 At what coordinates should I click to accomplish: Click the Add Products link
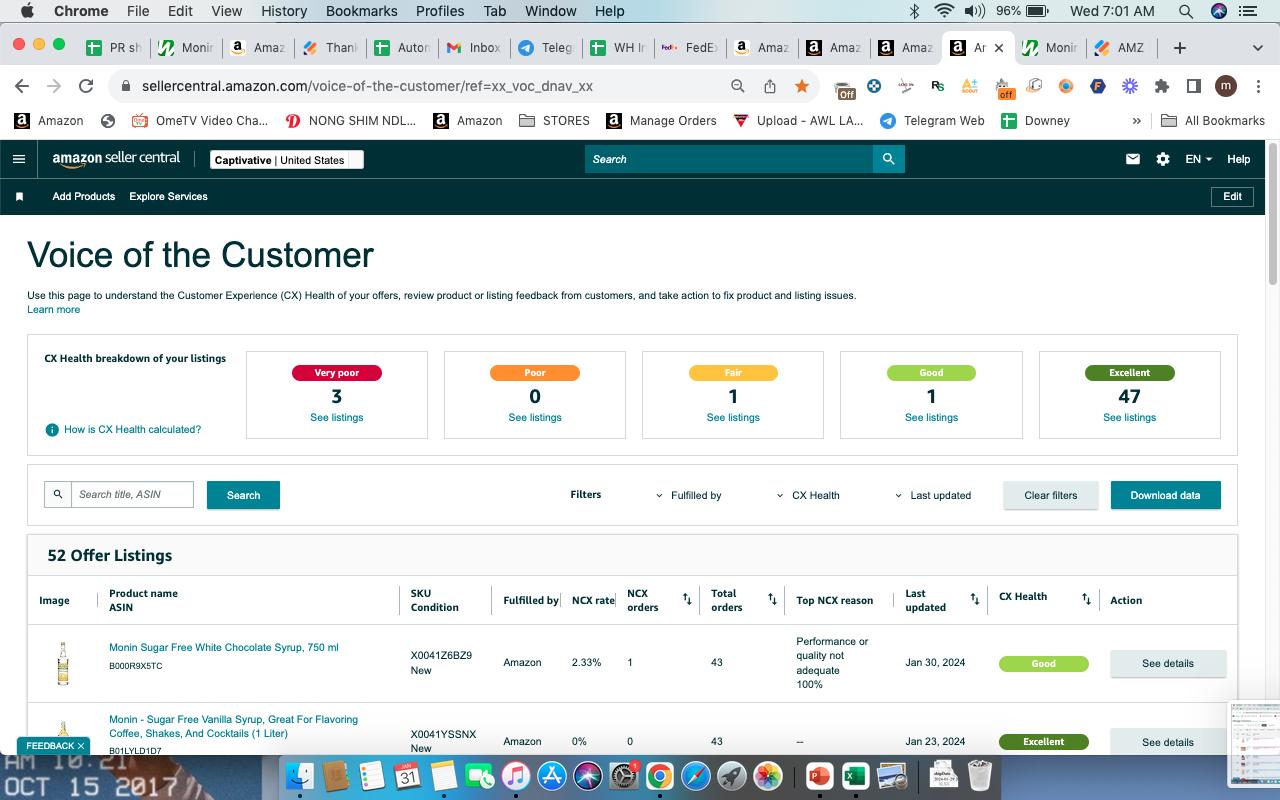(84, 197)
